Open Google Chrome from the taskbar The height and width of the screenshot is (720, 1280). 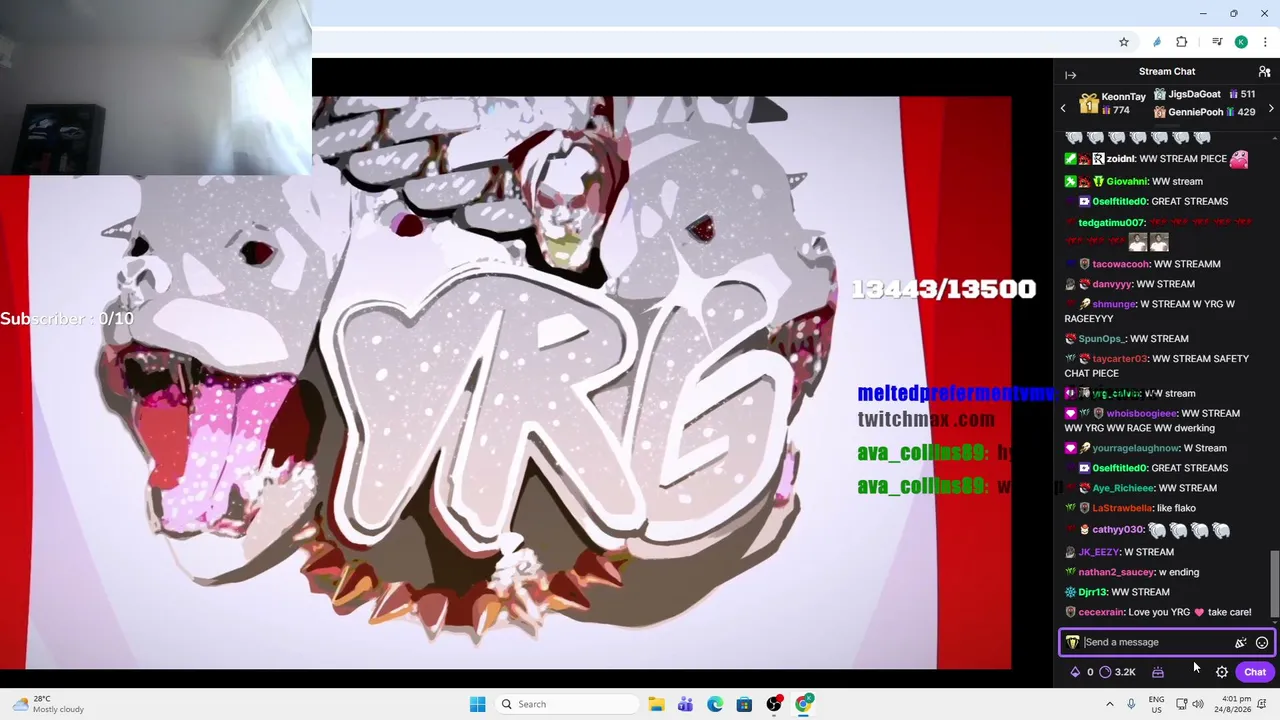[x=803, y=704]
